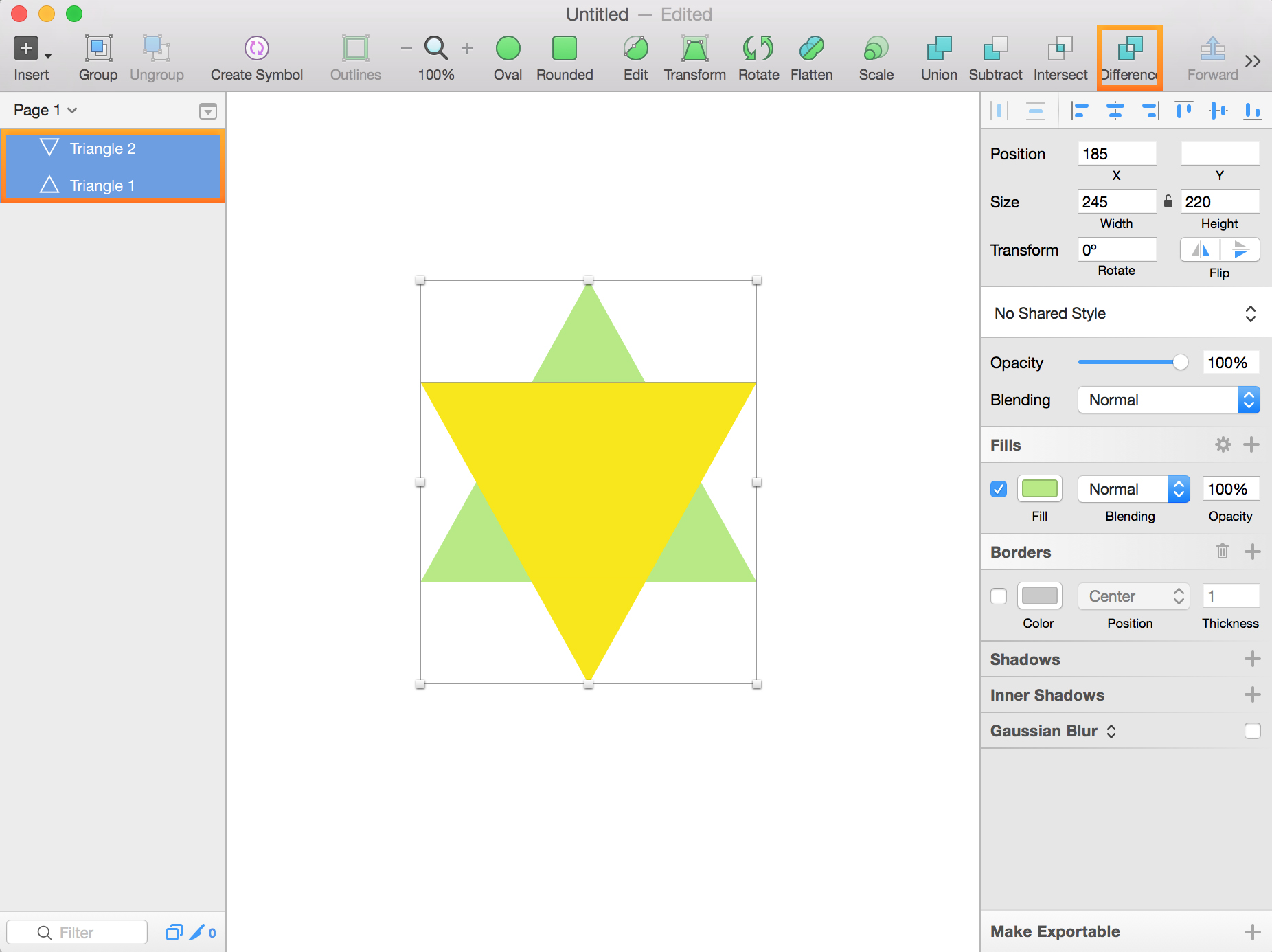
Task: Toggle the slices filter button
Action: click(196, 932)
